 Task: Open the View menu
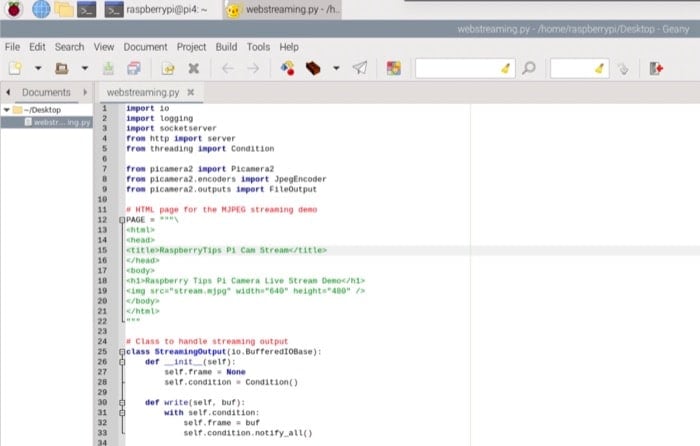(x=104, y=47)
